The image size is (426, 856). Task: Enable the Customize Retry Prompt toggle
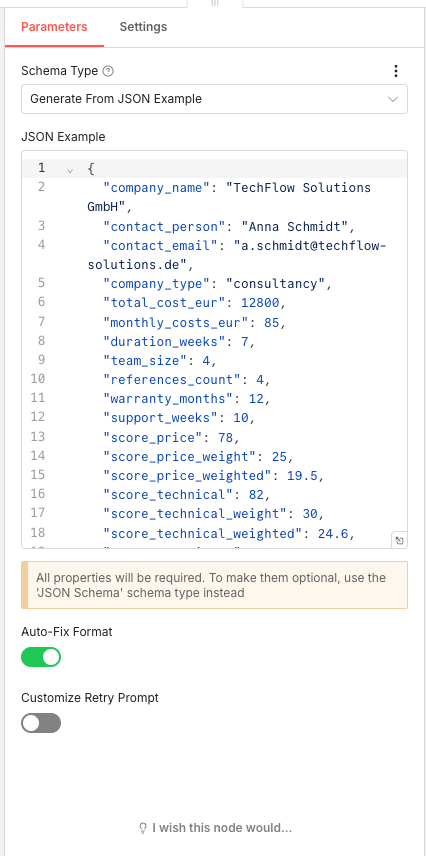tap(41, 723)
